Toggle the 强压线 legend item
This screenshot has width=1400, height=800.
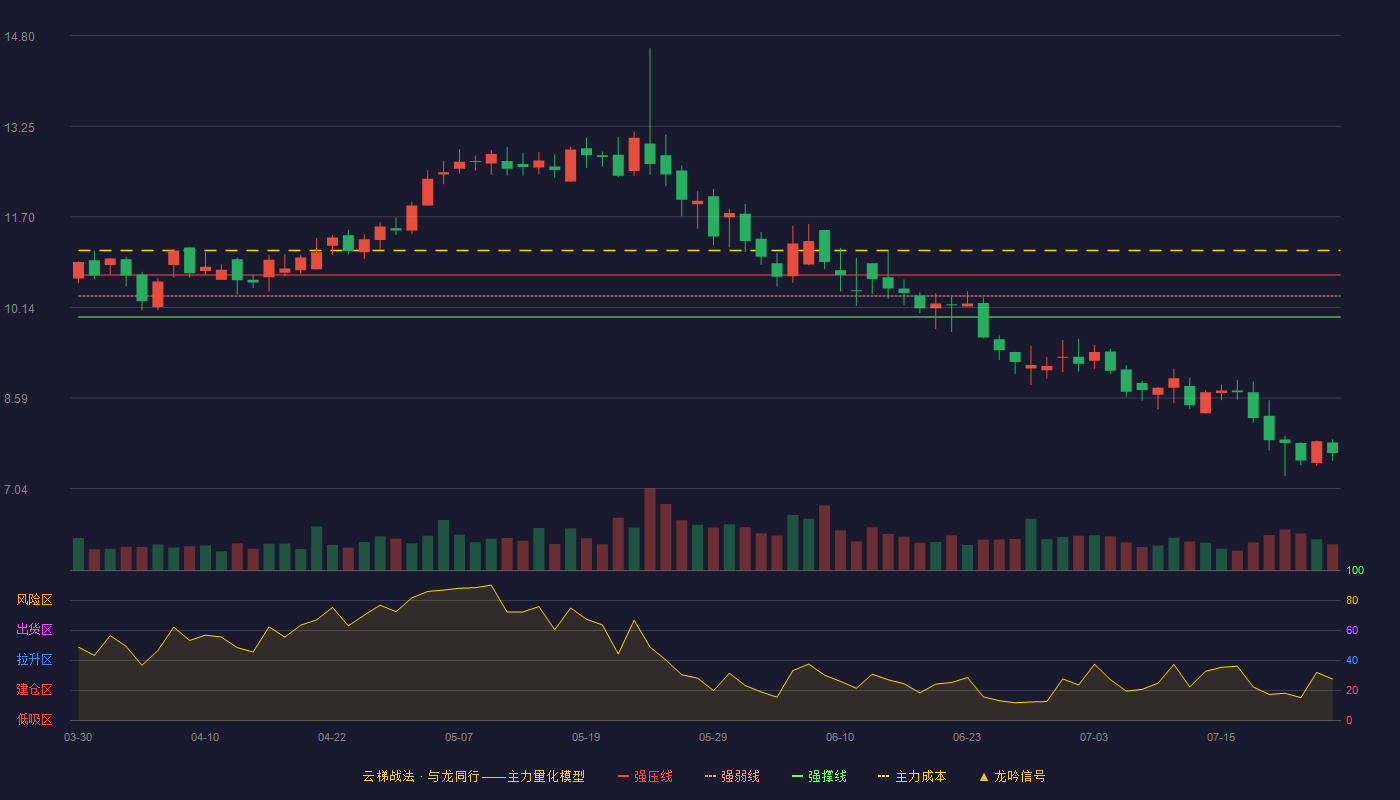tap(645, 776)
